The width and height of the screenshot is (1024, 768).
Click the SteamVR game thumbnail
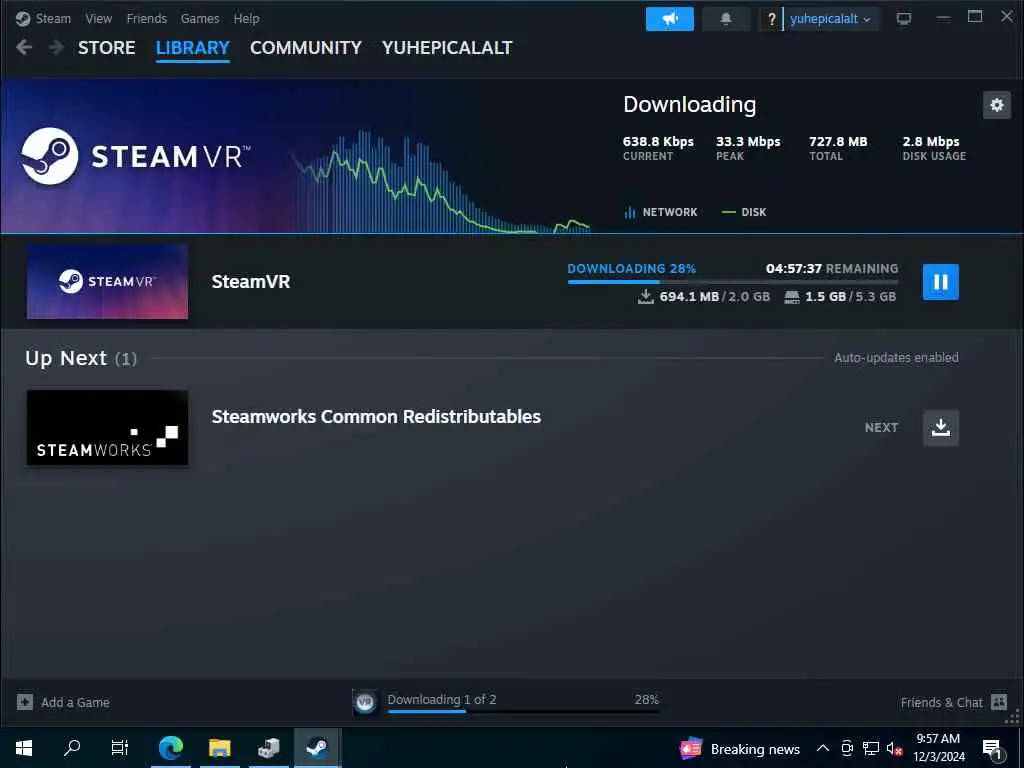pyautogui.click(x=107, y=281)
